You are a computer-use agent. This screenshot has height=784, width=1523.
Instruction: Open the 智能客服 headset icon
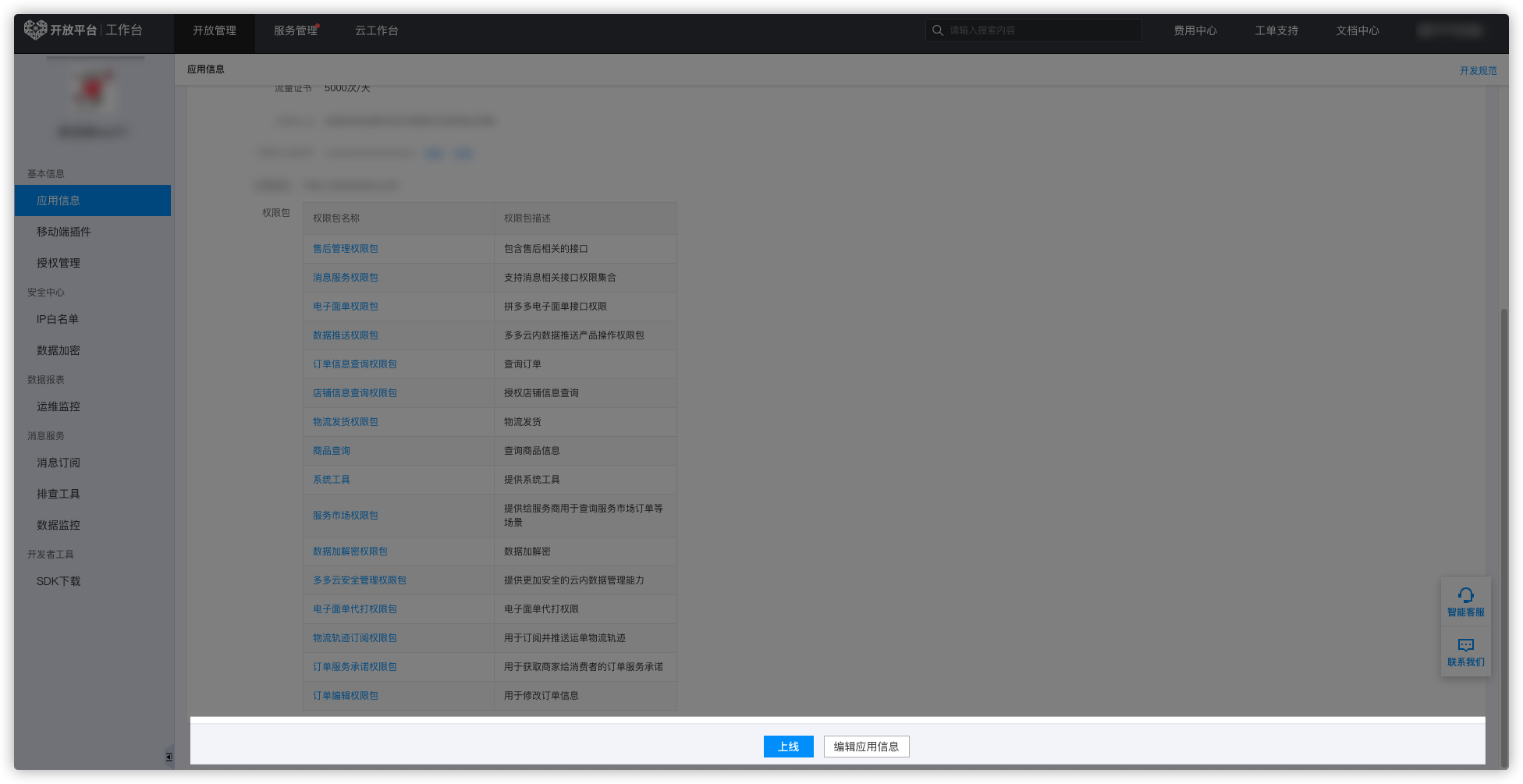1465,596
